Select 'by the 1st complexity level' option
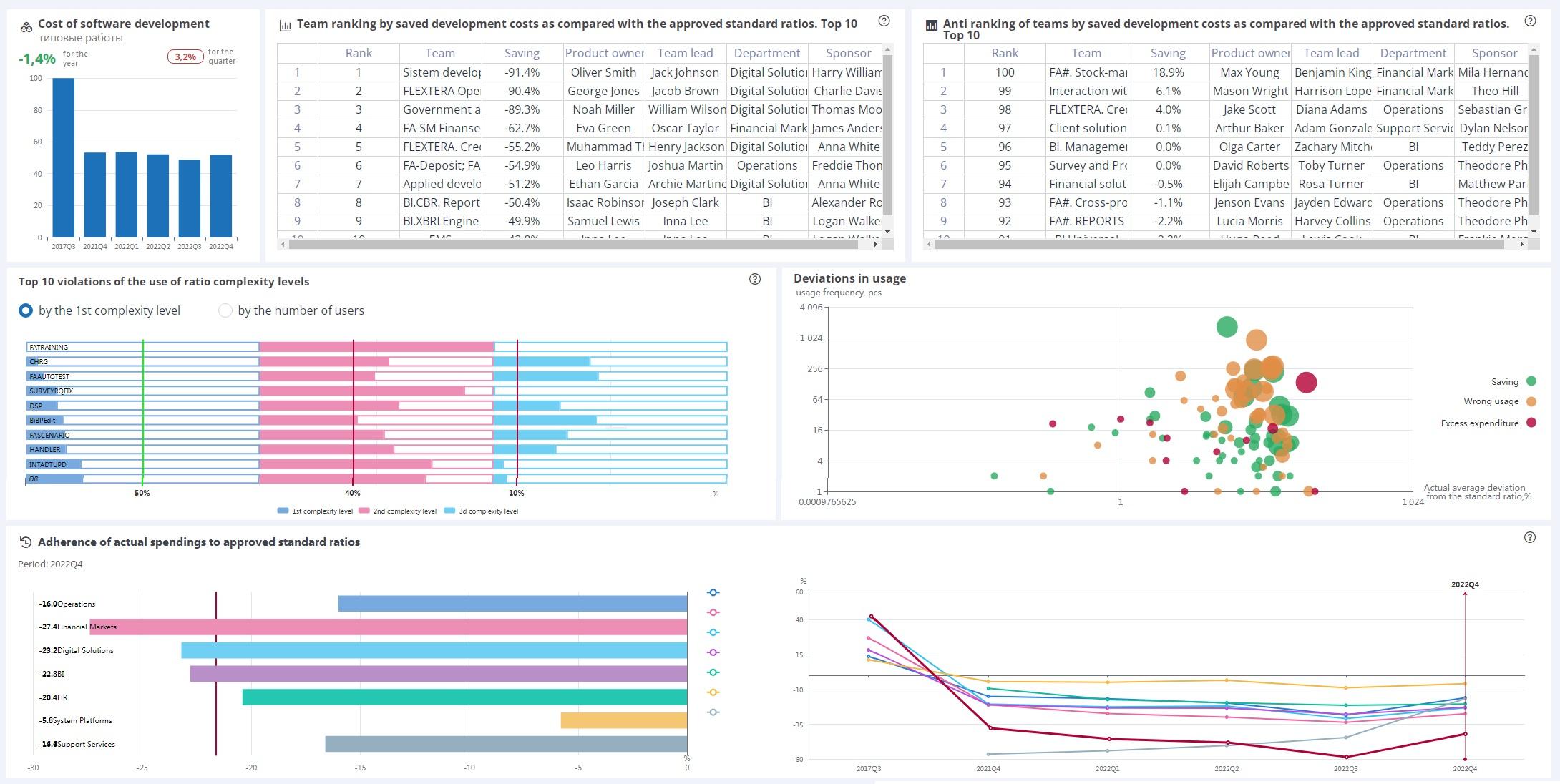 coord(26,310)
